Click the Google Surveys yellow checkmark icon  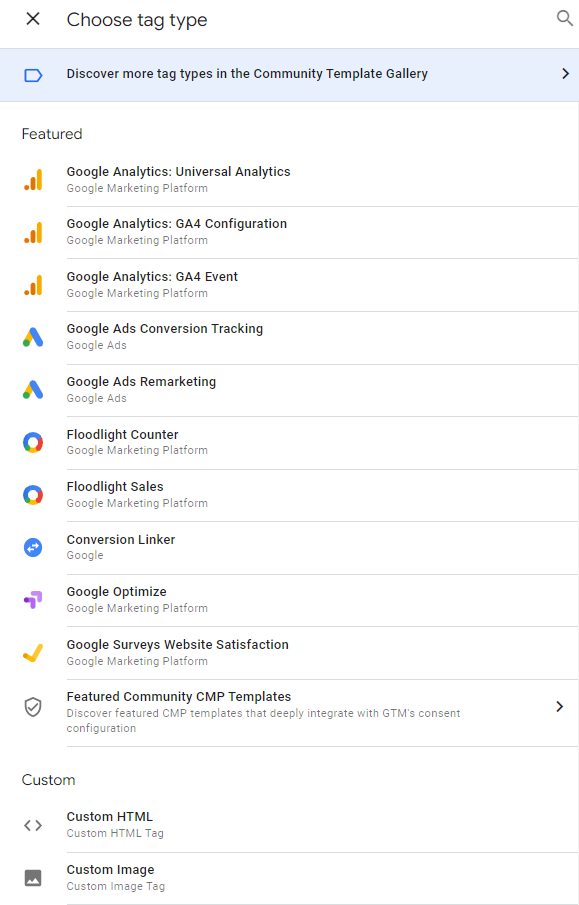33,653
